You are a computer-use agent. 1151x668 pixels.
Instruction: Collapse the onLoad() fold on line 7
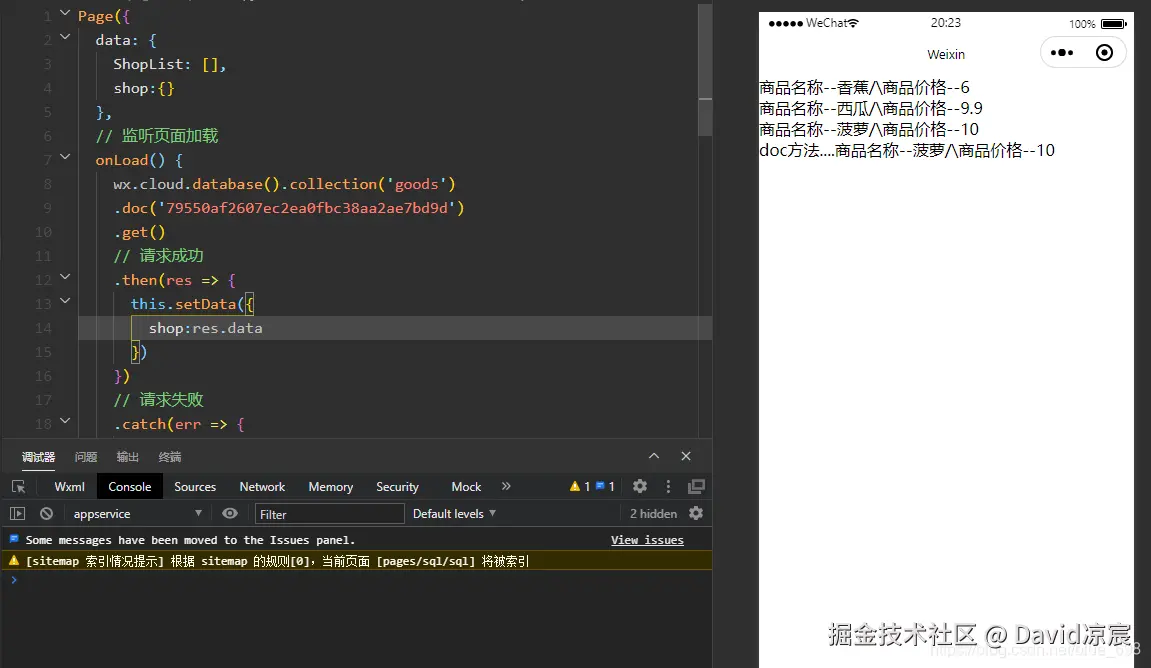(65, 156)
